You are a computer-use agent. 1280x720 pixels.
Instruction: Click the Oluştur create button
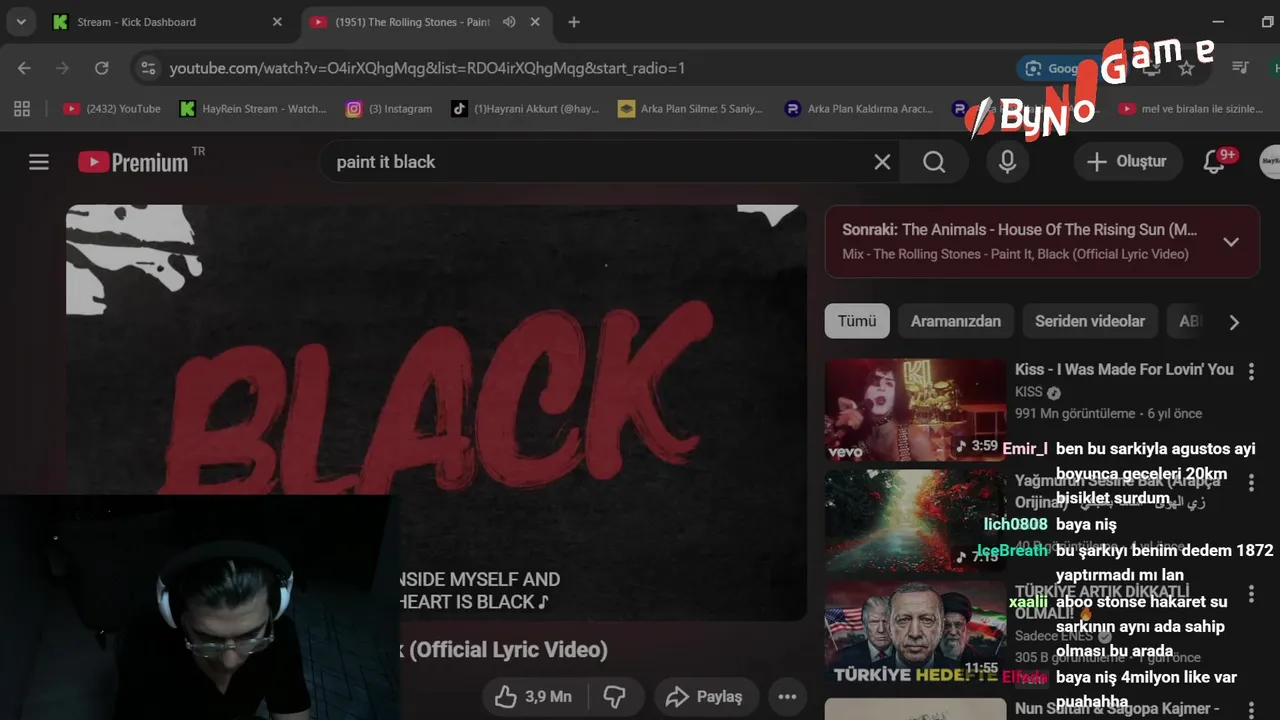[x=1128, y=162]
